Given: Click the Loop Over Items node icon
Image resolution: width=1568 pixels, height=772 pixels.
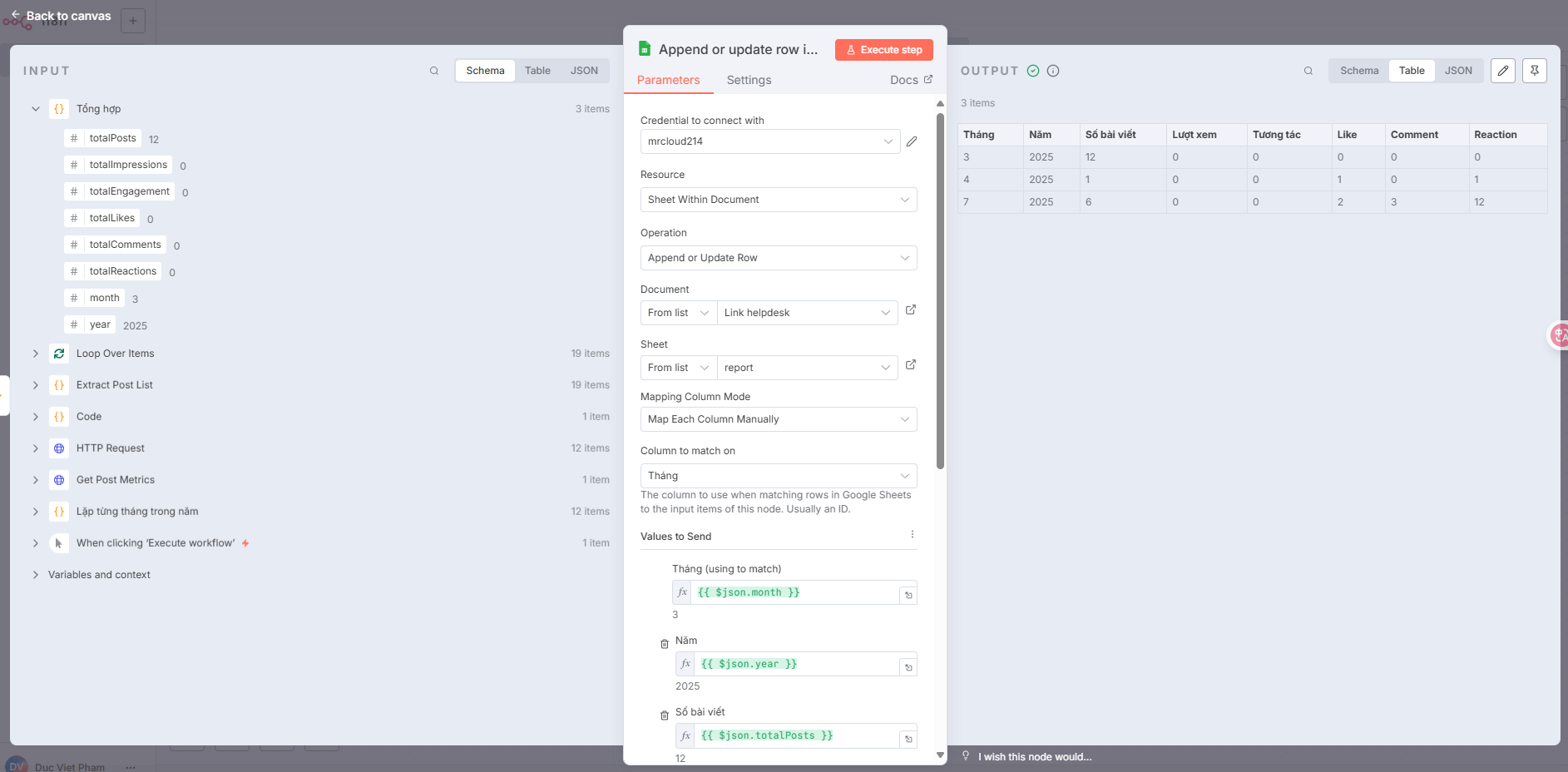Looking at the screenshot, I should (59, 354).
